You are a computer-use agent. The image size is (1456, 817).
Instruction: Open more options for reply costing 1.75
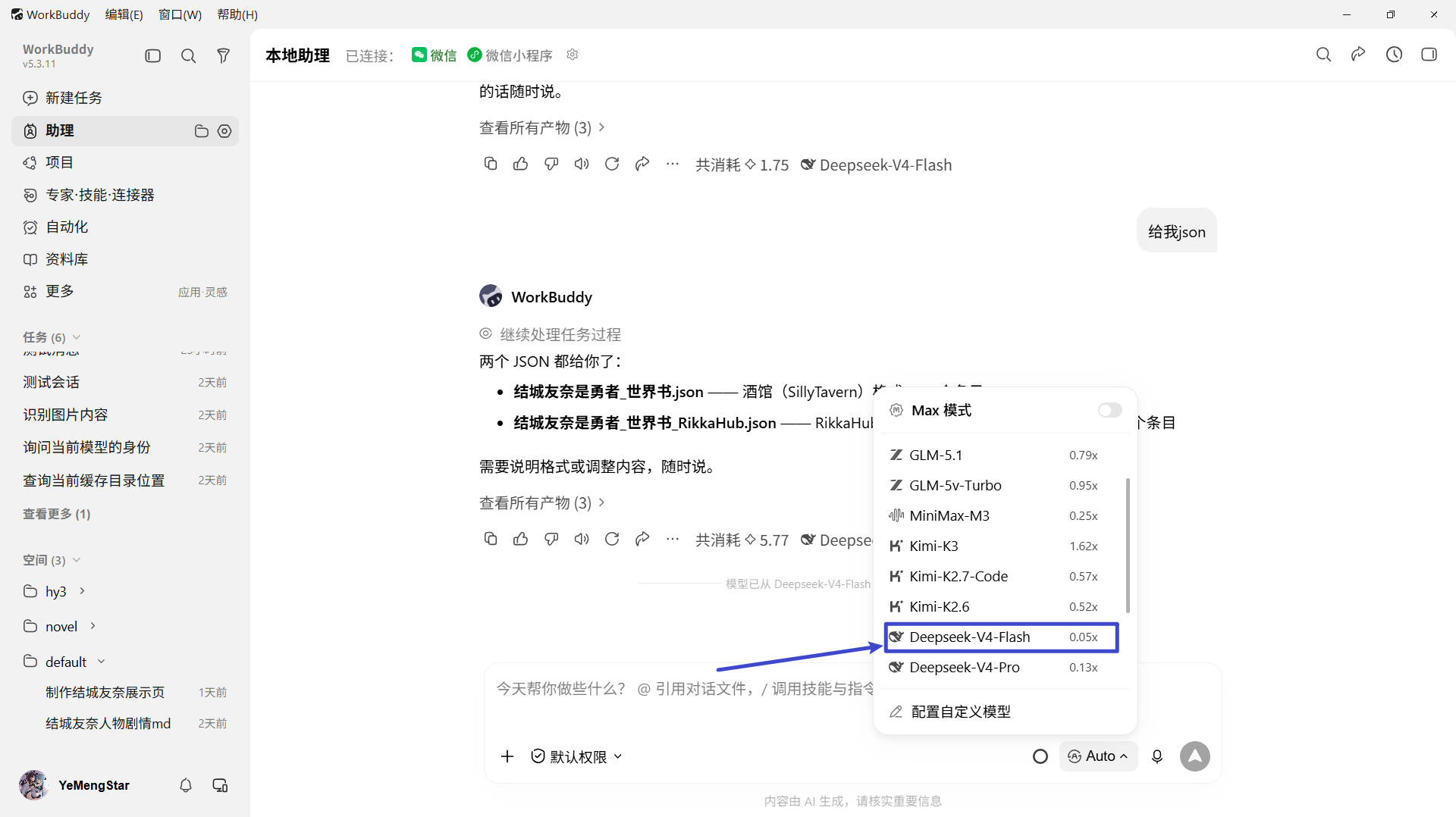[673, 164]
